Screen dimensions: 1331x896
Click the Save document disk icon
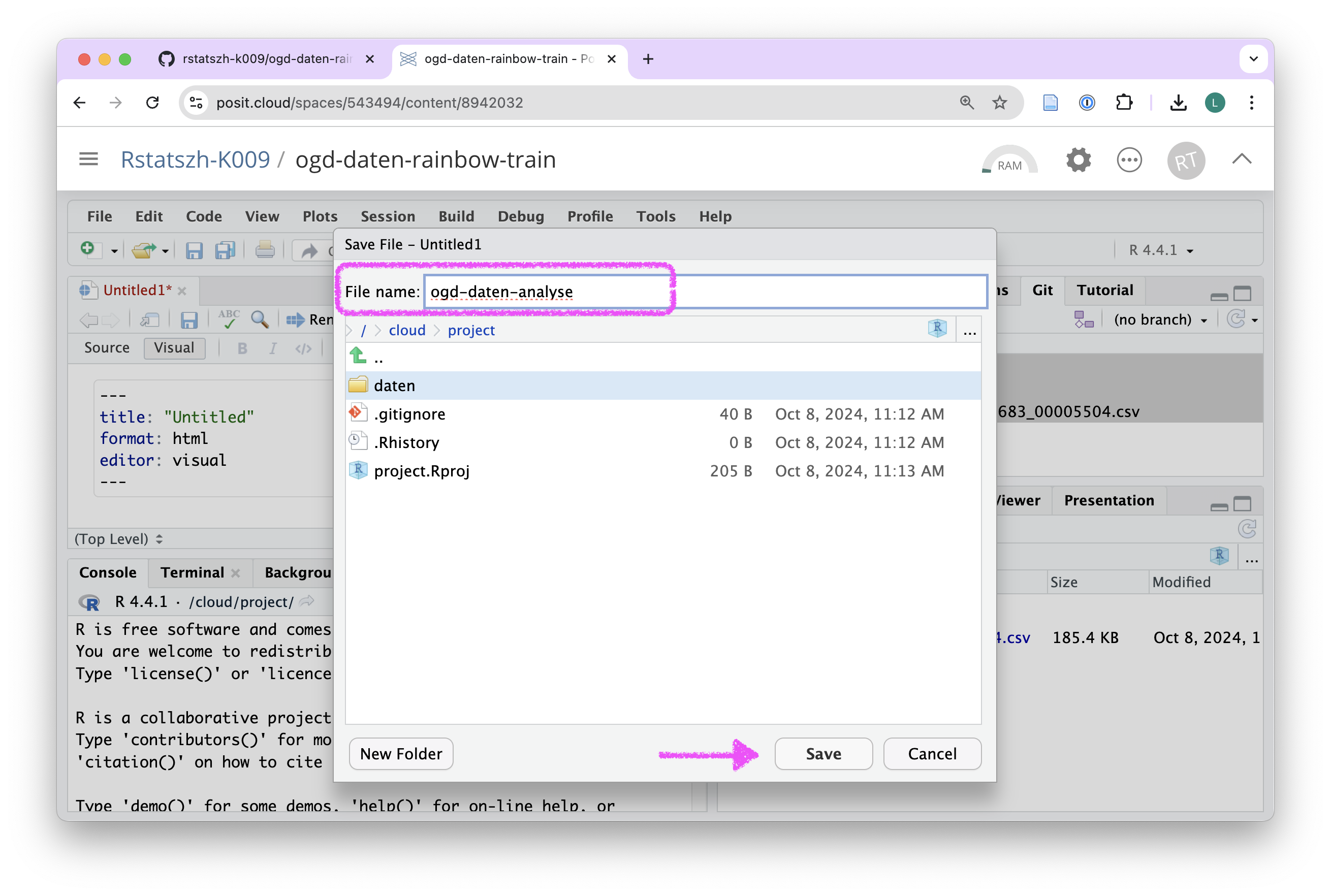pos(194,250)
